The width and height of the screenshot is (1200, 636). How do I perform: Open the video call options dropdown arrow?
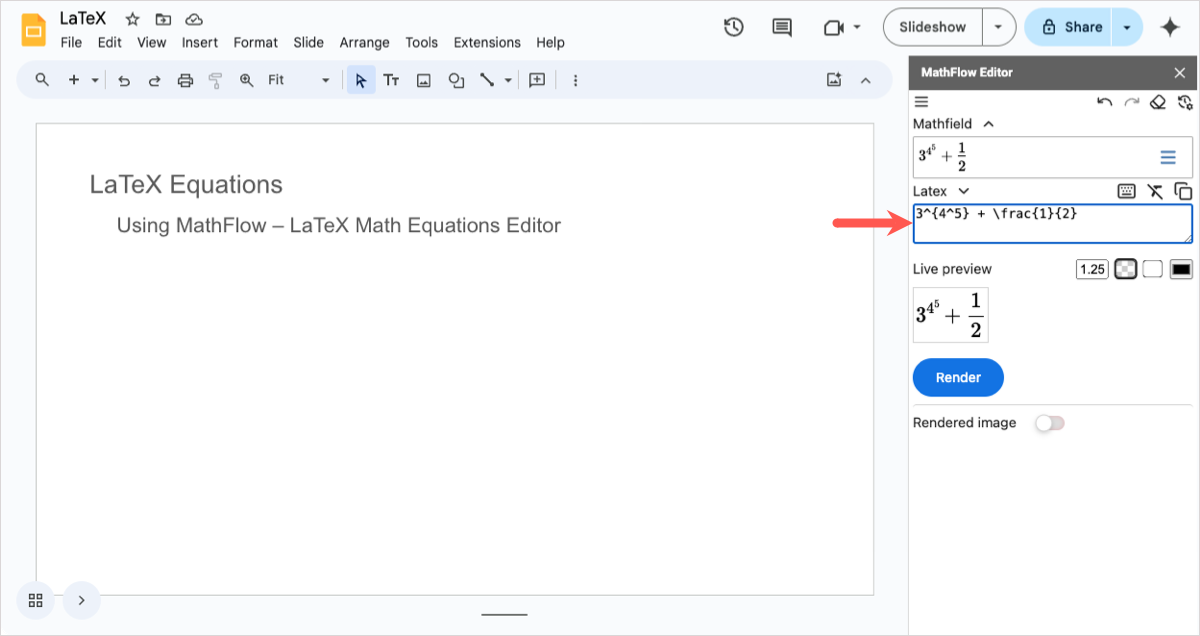pyautogui.click(x=857, y=28)
